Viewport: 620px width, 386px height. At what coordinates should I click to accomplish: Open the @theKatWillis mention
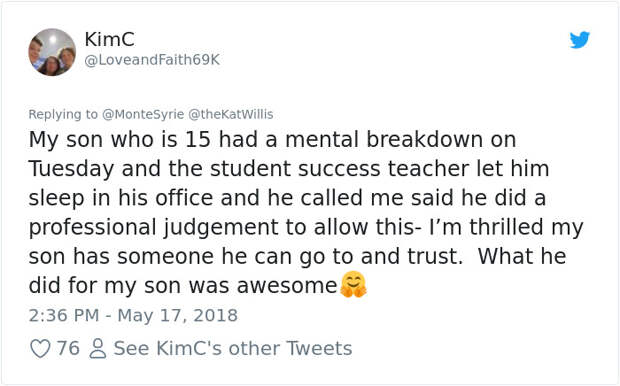click(231, 114)
